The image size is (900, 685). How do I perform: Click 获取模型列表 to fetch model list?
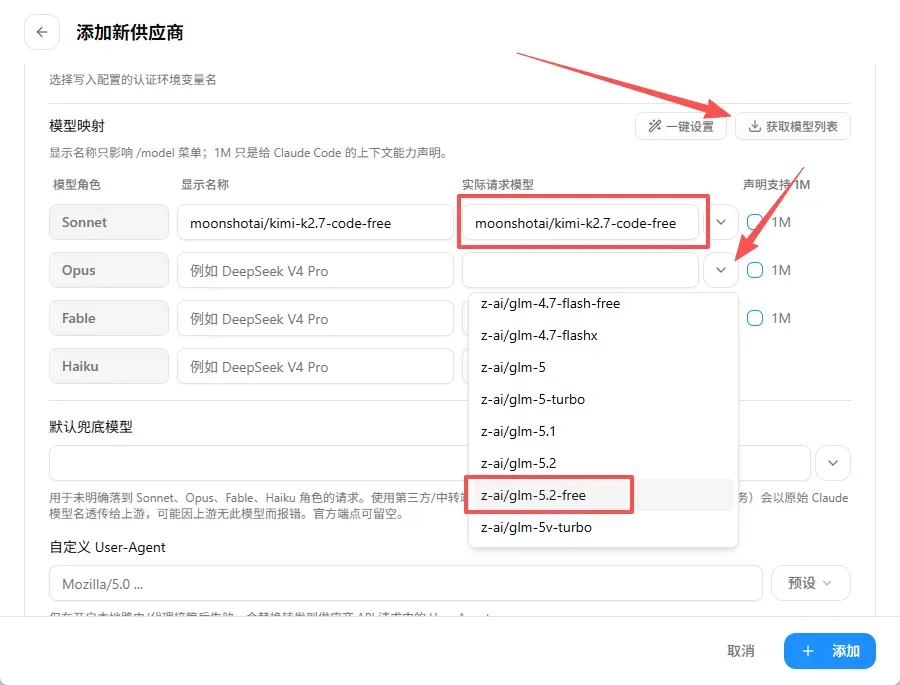[793, 126]
